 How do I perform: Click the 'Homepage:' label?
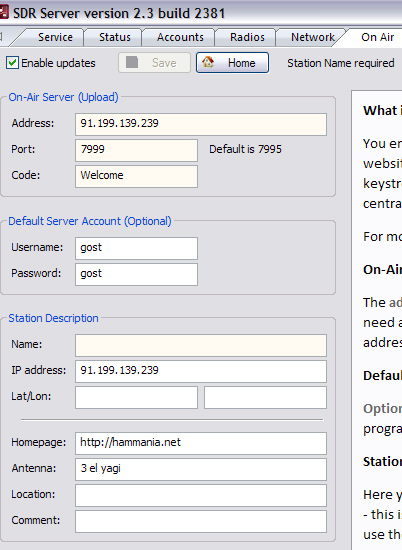[x=39, y=442]
